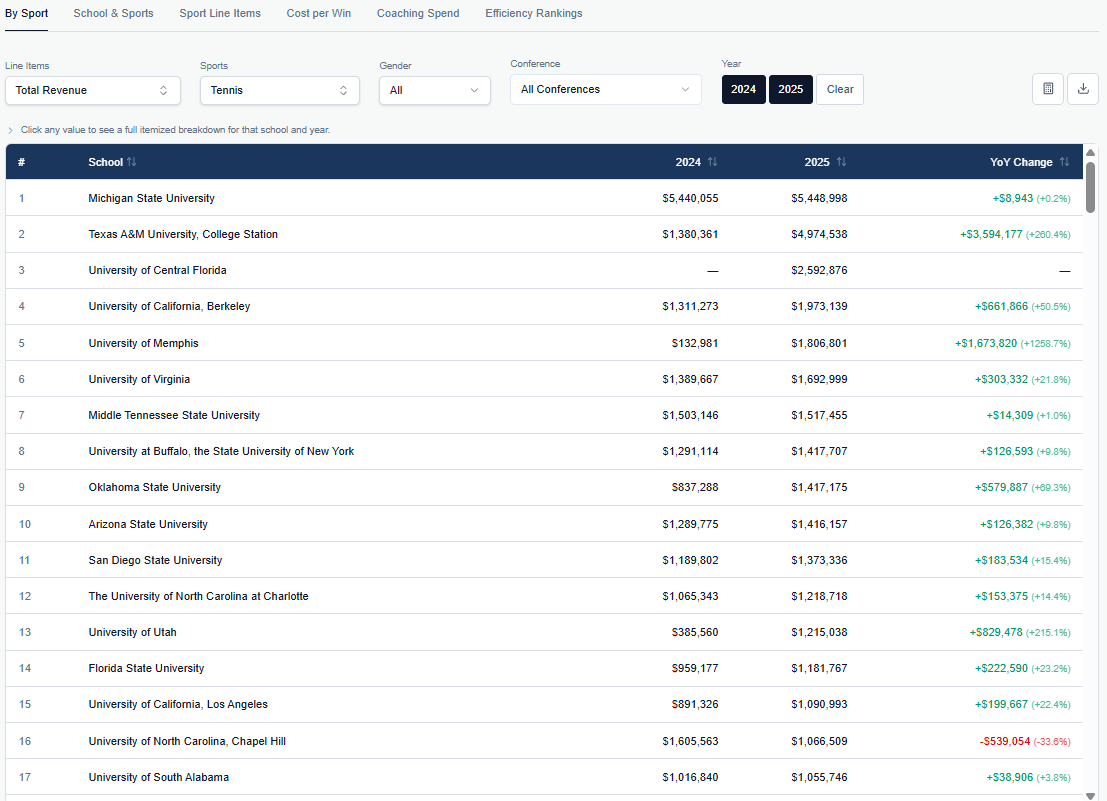Click Central Florida 2025 value $2,592,876

819,270
